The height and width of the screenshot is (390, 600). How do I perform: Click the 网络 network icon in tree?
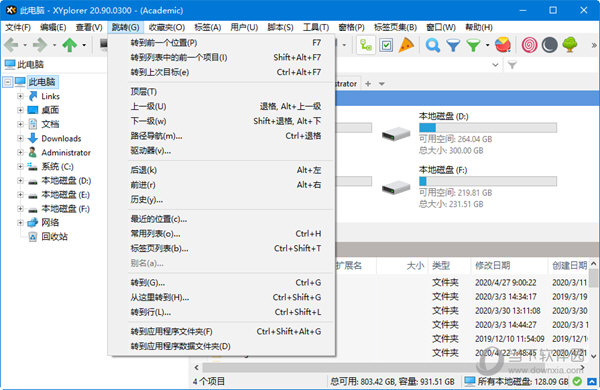tap(33, 223)
